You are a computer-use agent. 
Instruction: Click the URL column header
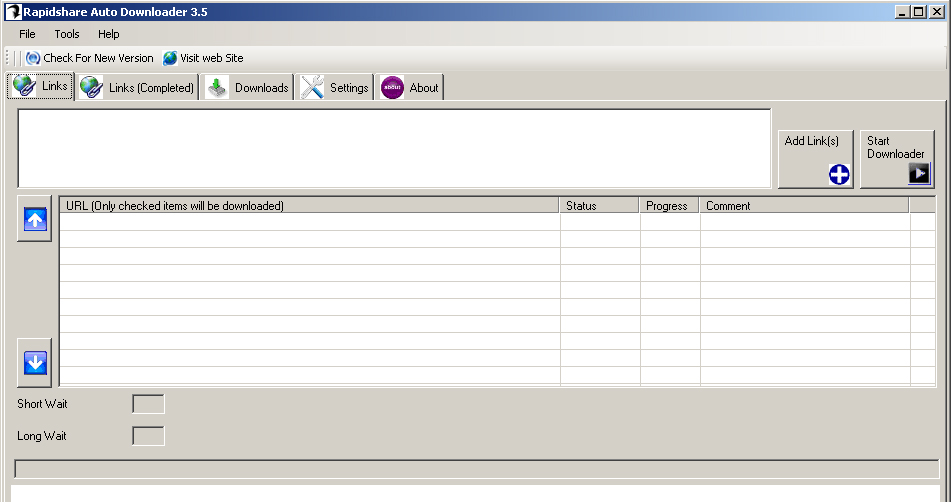(309, 206)
